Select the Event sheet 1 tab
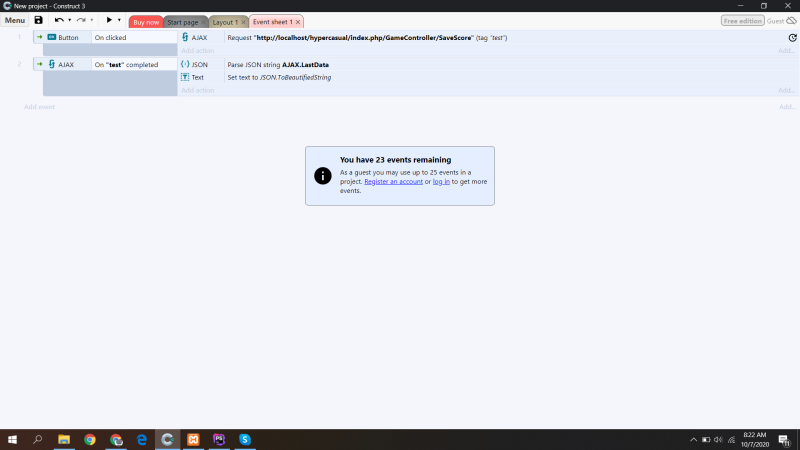 (x=272, y=22)
